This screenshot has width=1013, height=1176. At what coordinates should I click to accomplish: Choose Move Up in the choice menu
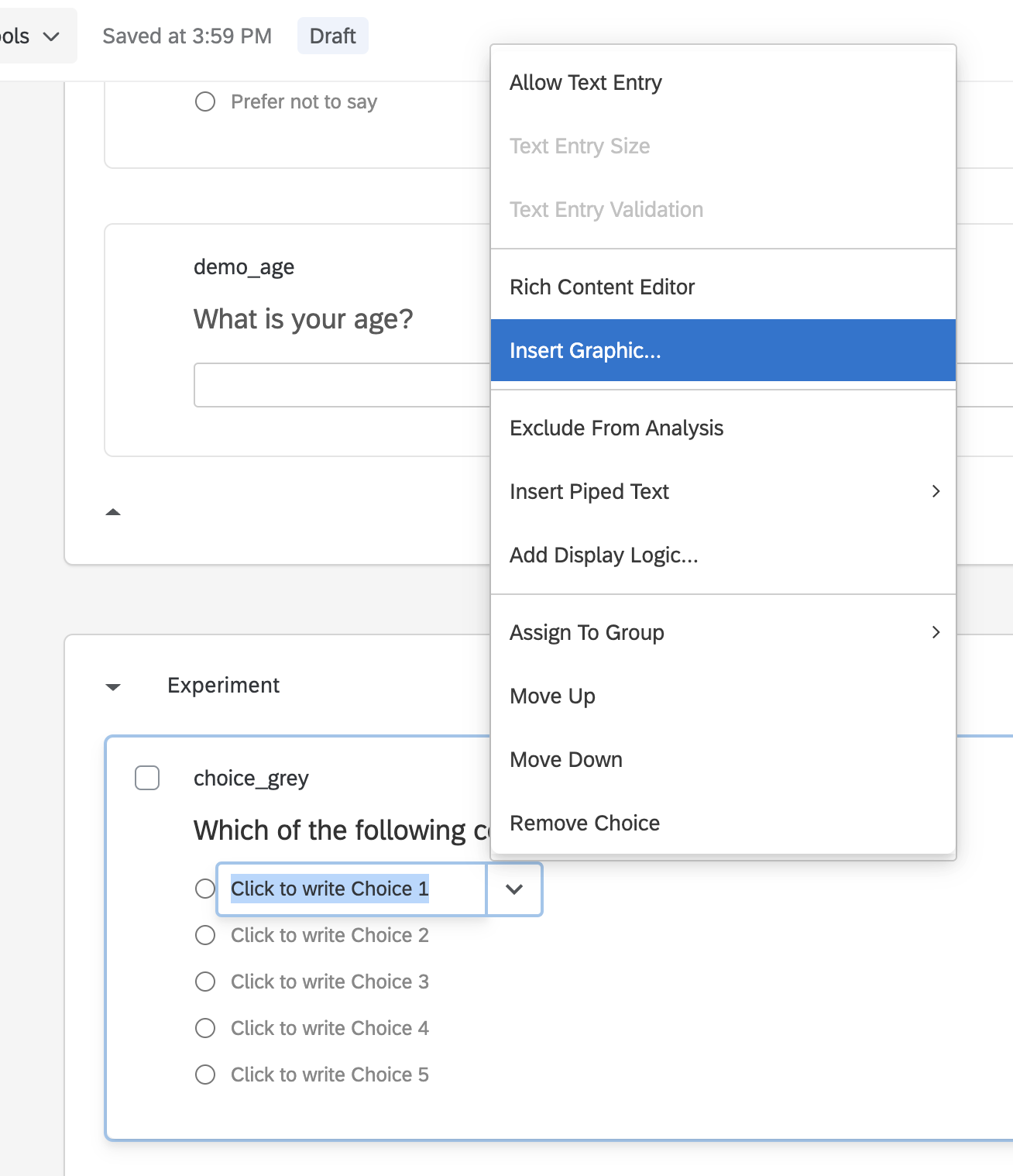[723, 696]
